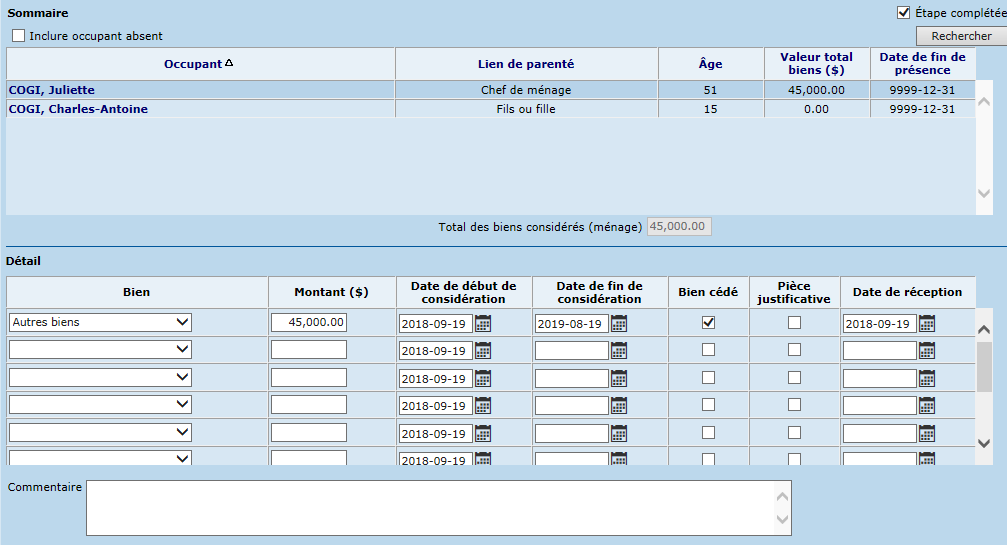Uncheck the 'Étape complétée' checkbox
This screenshot has height=545, width=1007.
click(904, 13)
